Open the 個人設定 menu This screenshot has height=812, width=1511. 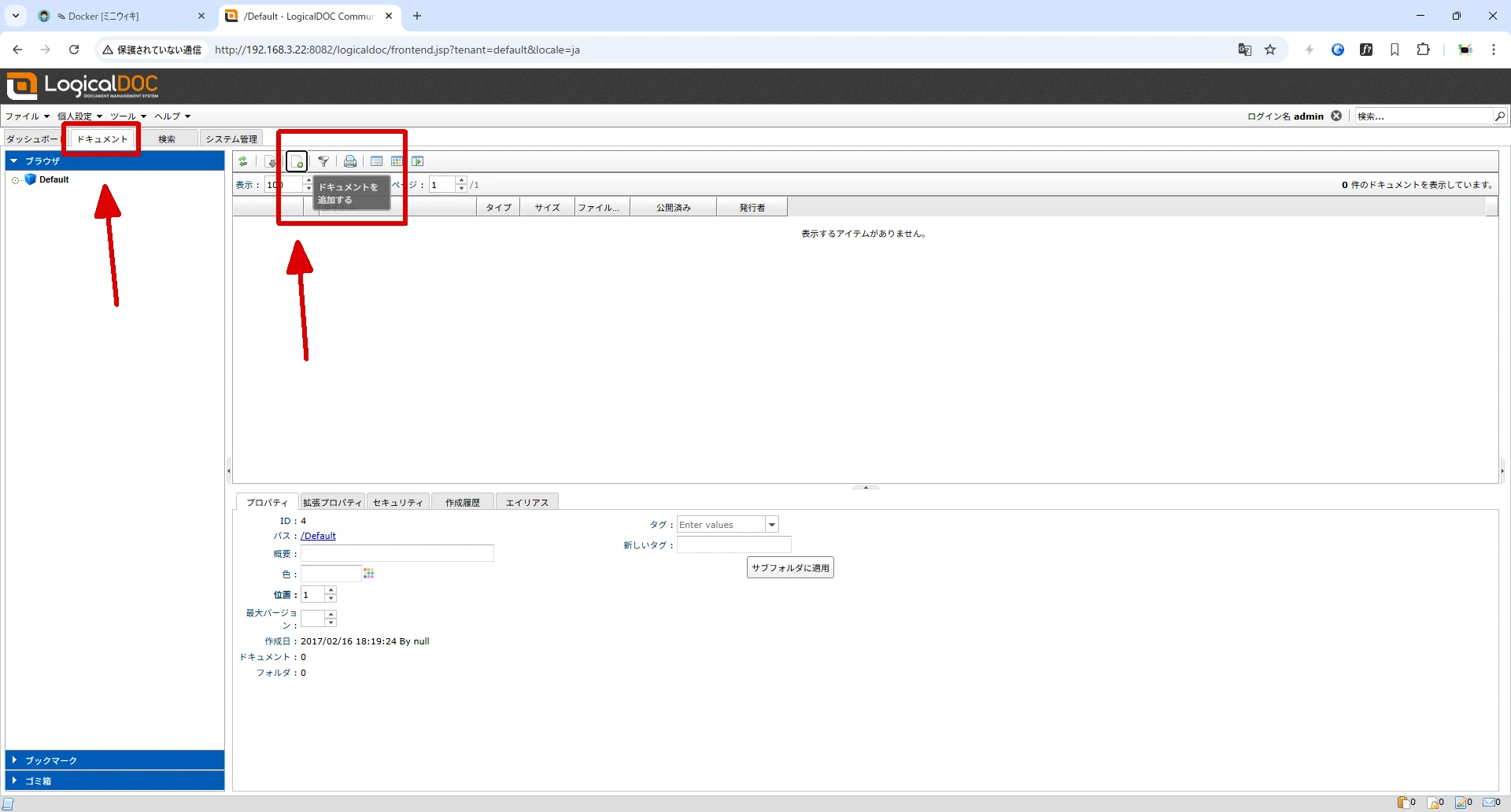coord(79,116)
